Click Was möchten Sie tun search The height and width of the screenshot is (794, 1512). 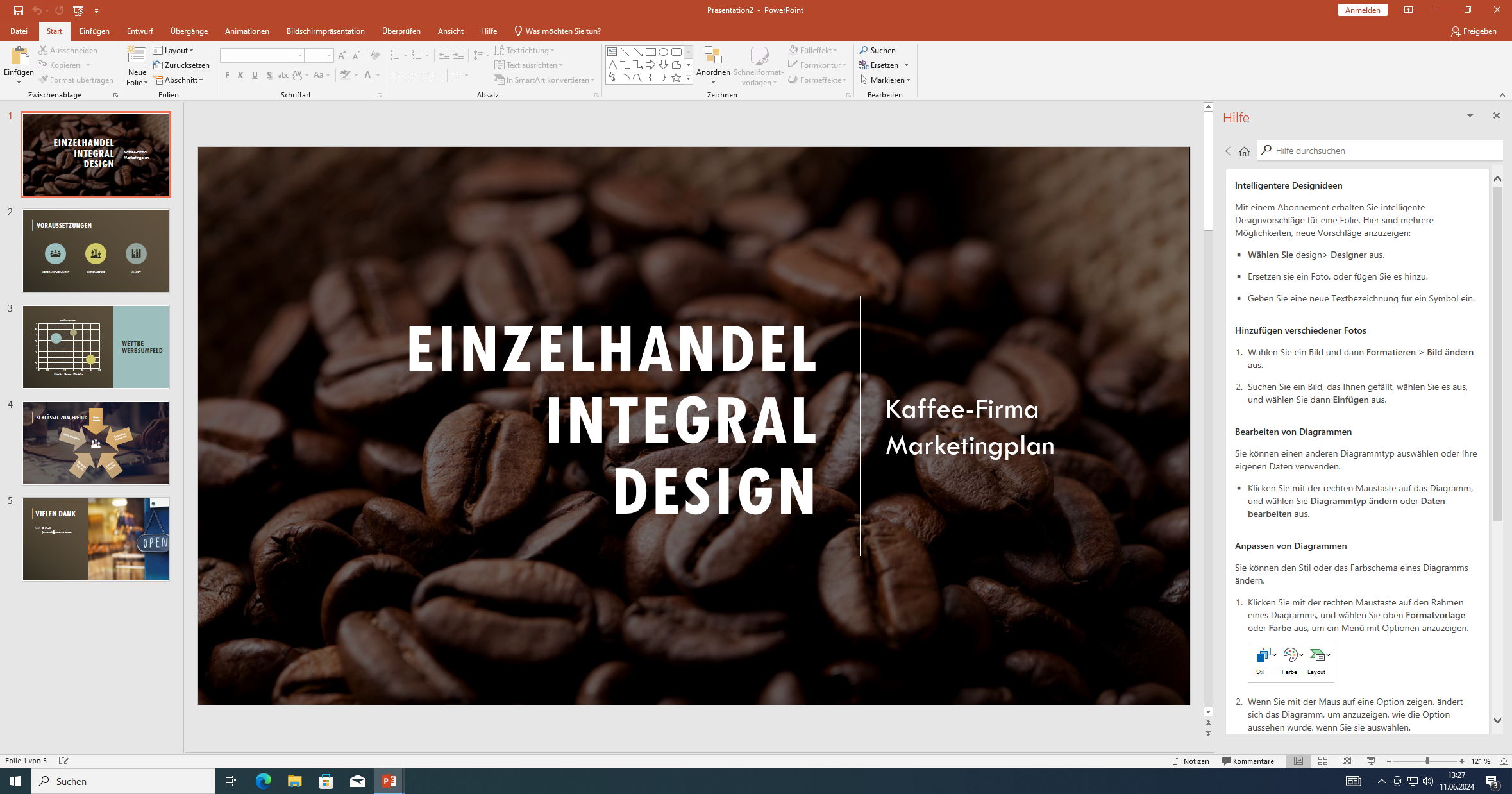point(557,31)
